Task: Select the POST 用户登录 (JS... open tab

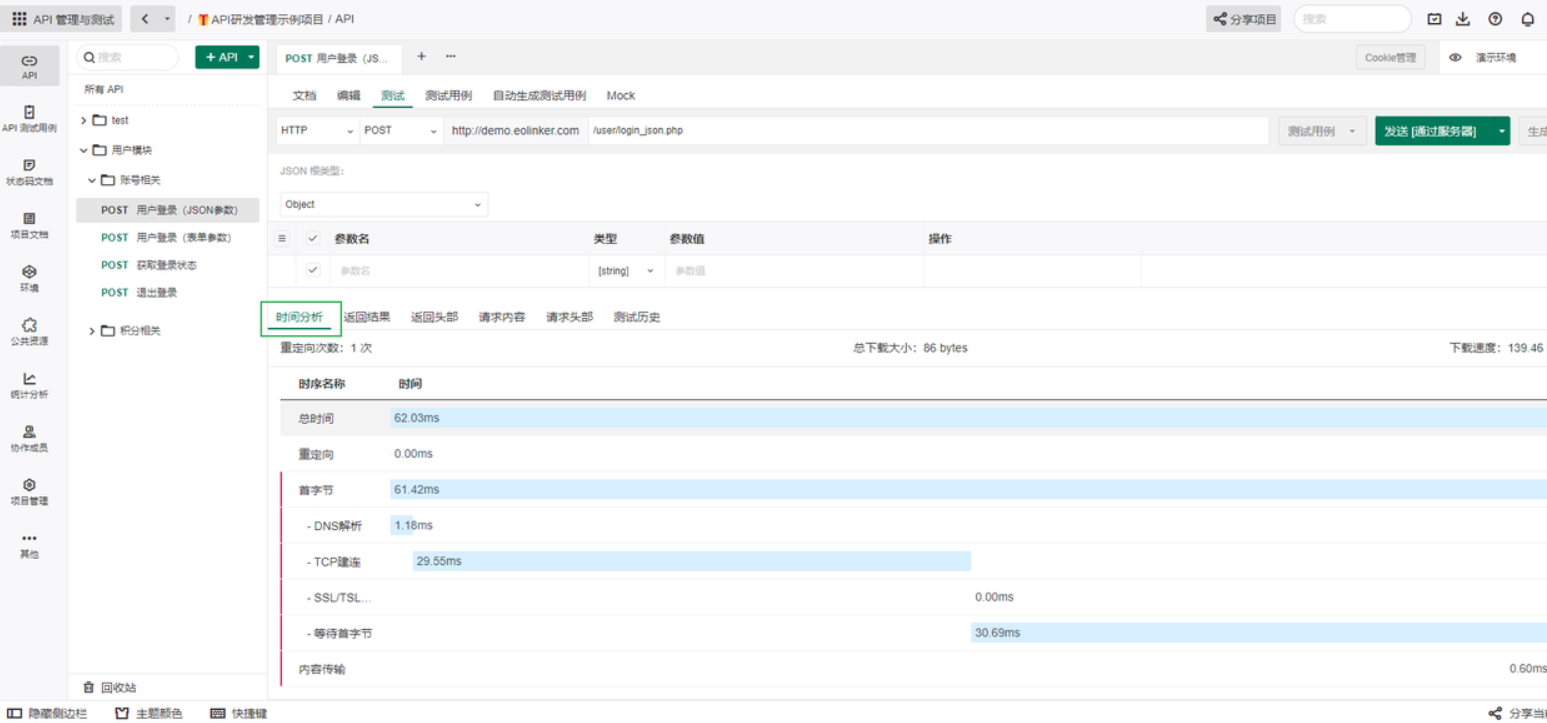Action: (338, 59)
